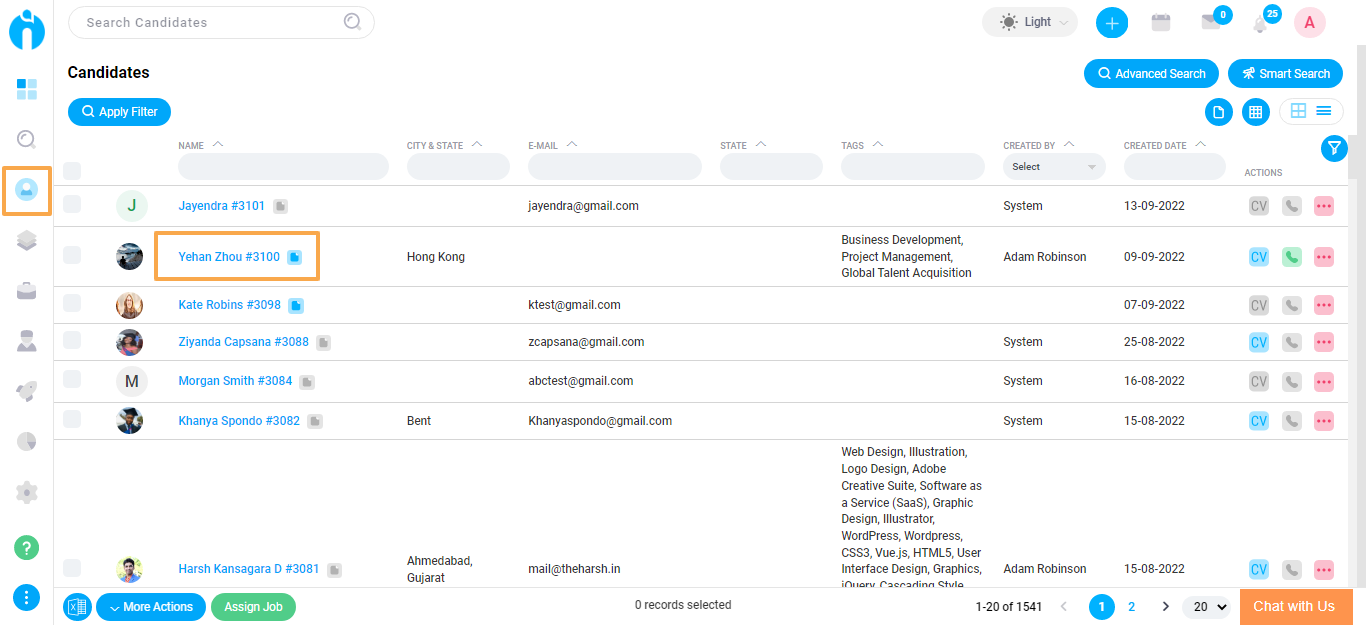Click the Smart Search button
Image resolution: width=1366 pixels, height=625 pixels.
[x=1285, y=73]
